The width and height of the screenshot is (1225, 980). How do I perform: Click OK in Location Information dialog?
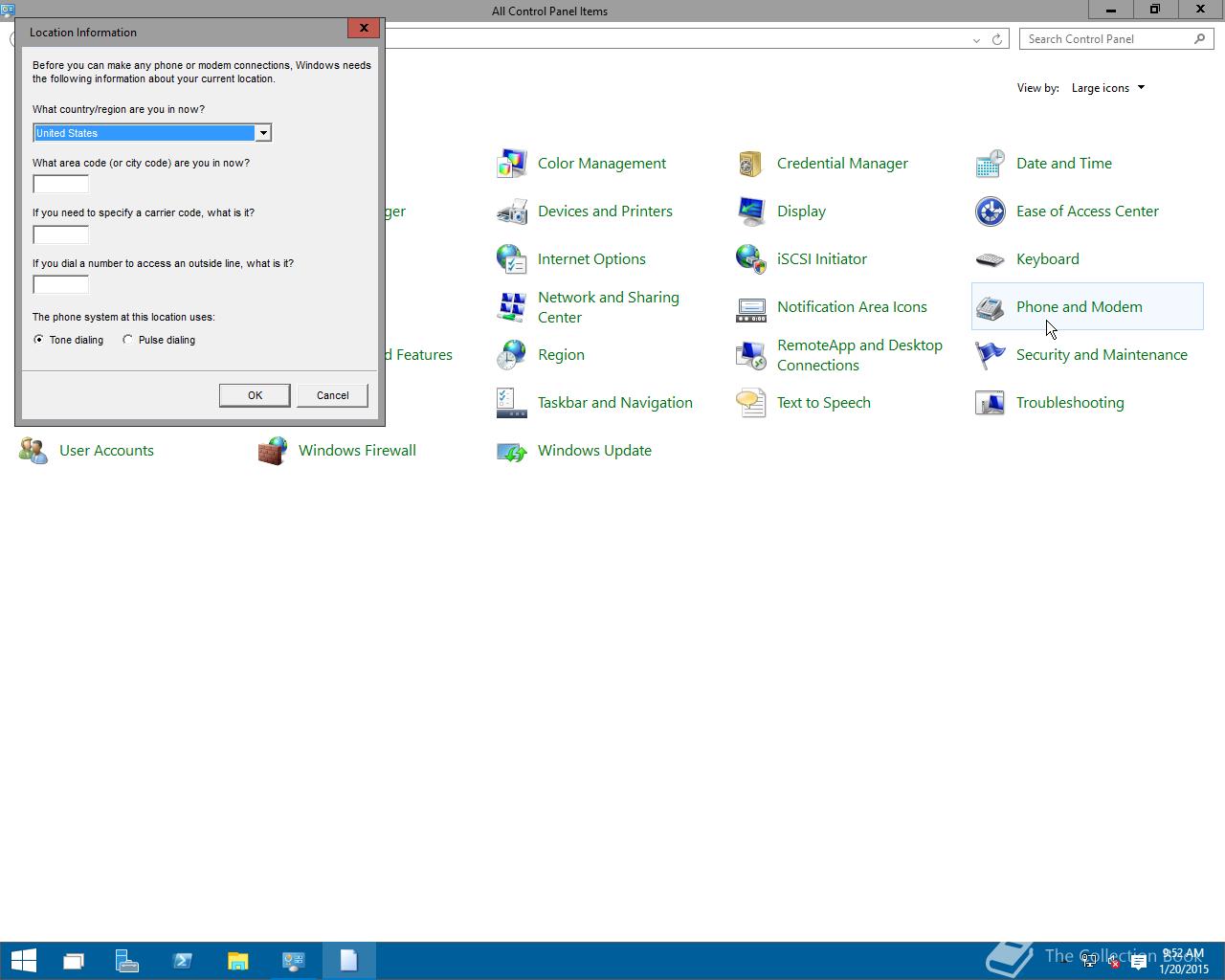pos(255,395)
